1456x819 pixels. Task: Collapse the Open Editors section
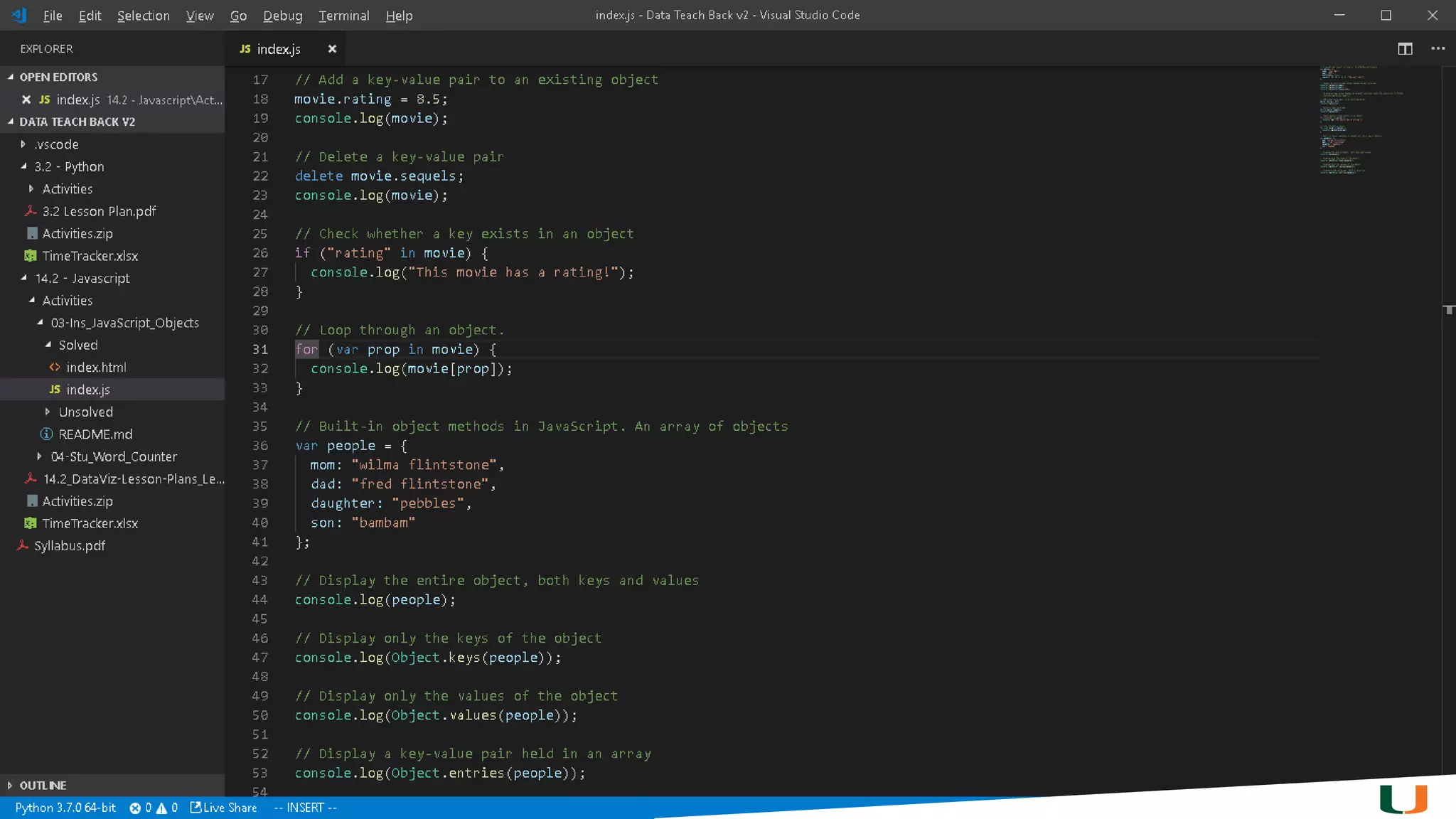[58, 77]
